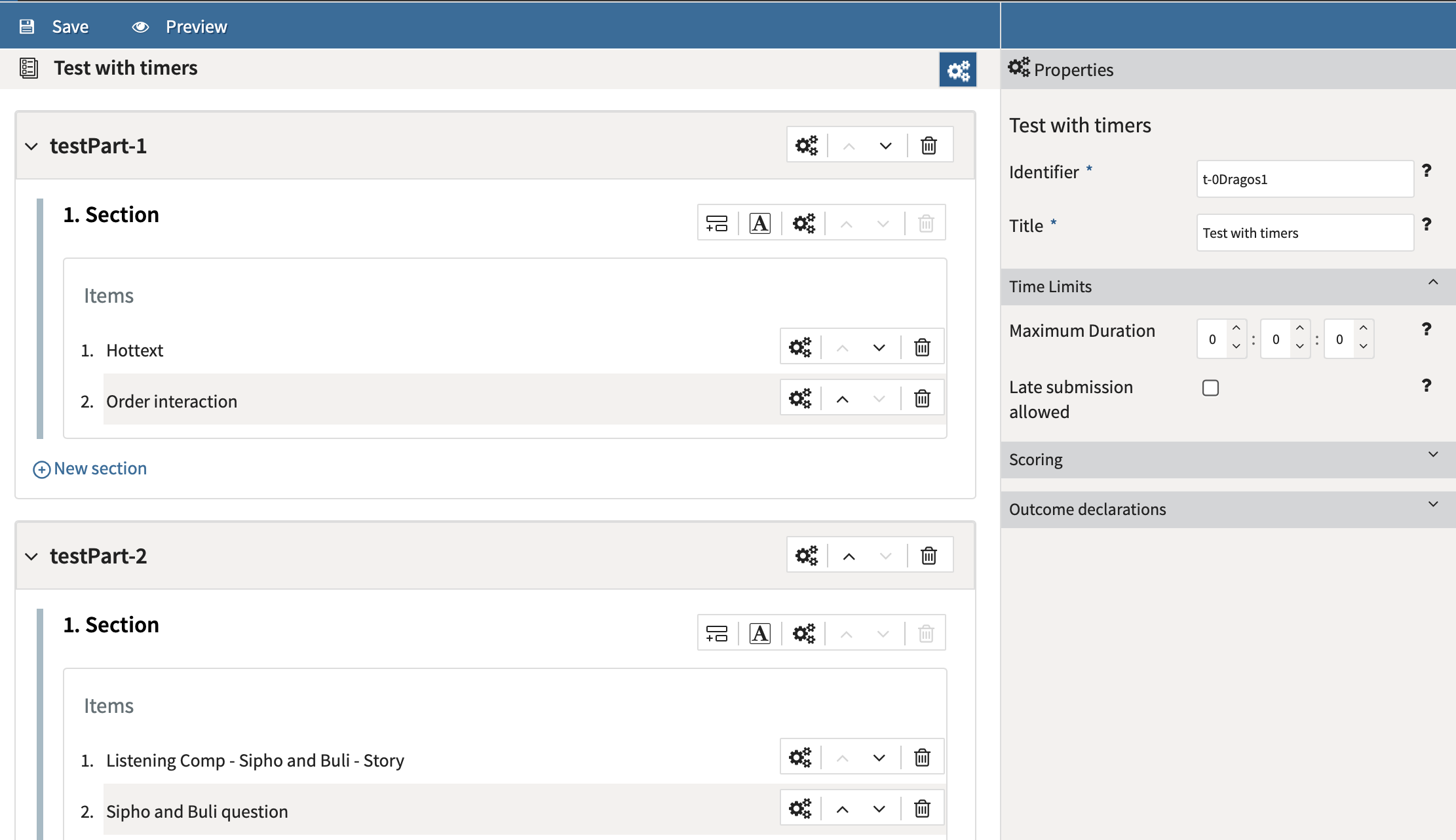Increase Maximum Duration hours stepper
The image size is (1456, 840).
click(x=1236, y=328)
